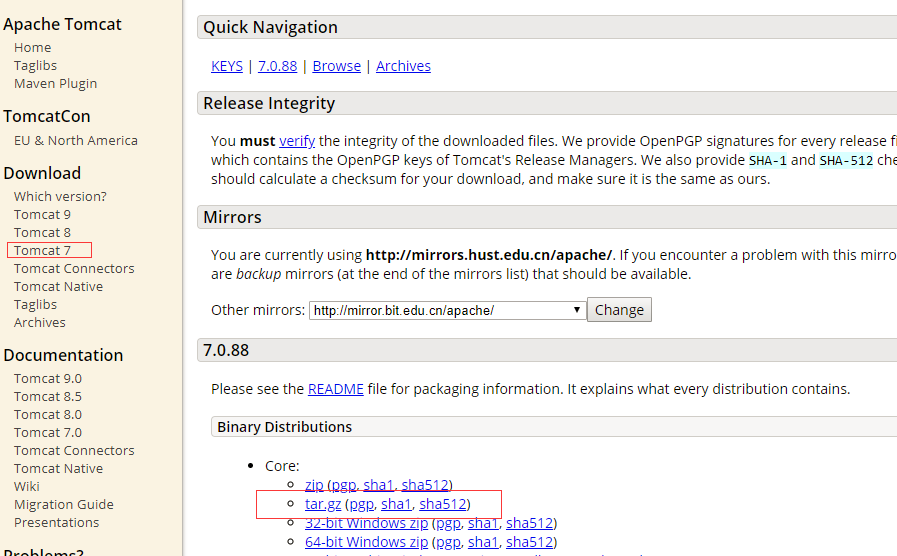This screenshot has height=556, width=897.
Task: Open pgp signature for 32-bit Windows zip
Action: (448, 523)
